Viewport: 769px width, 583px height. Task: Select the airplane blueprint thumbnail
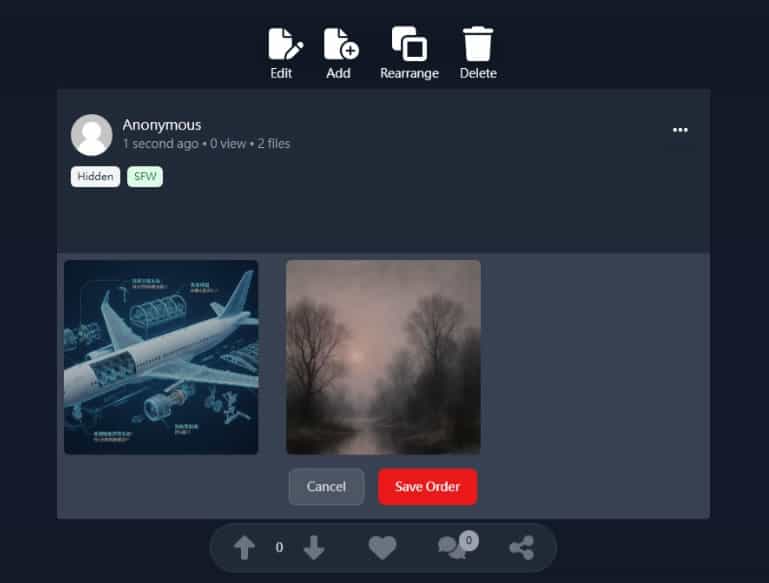point(161,357)
